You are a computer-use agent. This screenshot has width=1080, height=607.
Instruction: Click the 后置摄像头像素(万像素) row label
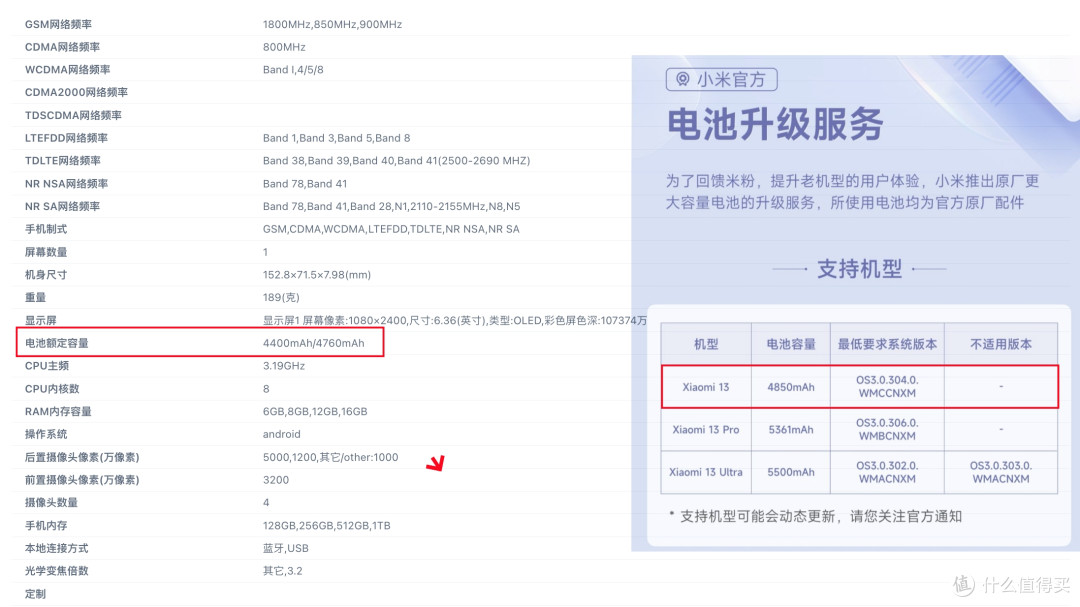click(x=82, y=457)
